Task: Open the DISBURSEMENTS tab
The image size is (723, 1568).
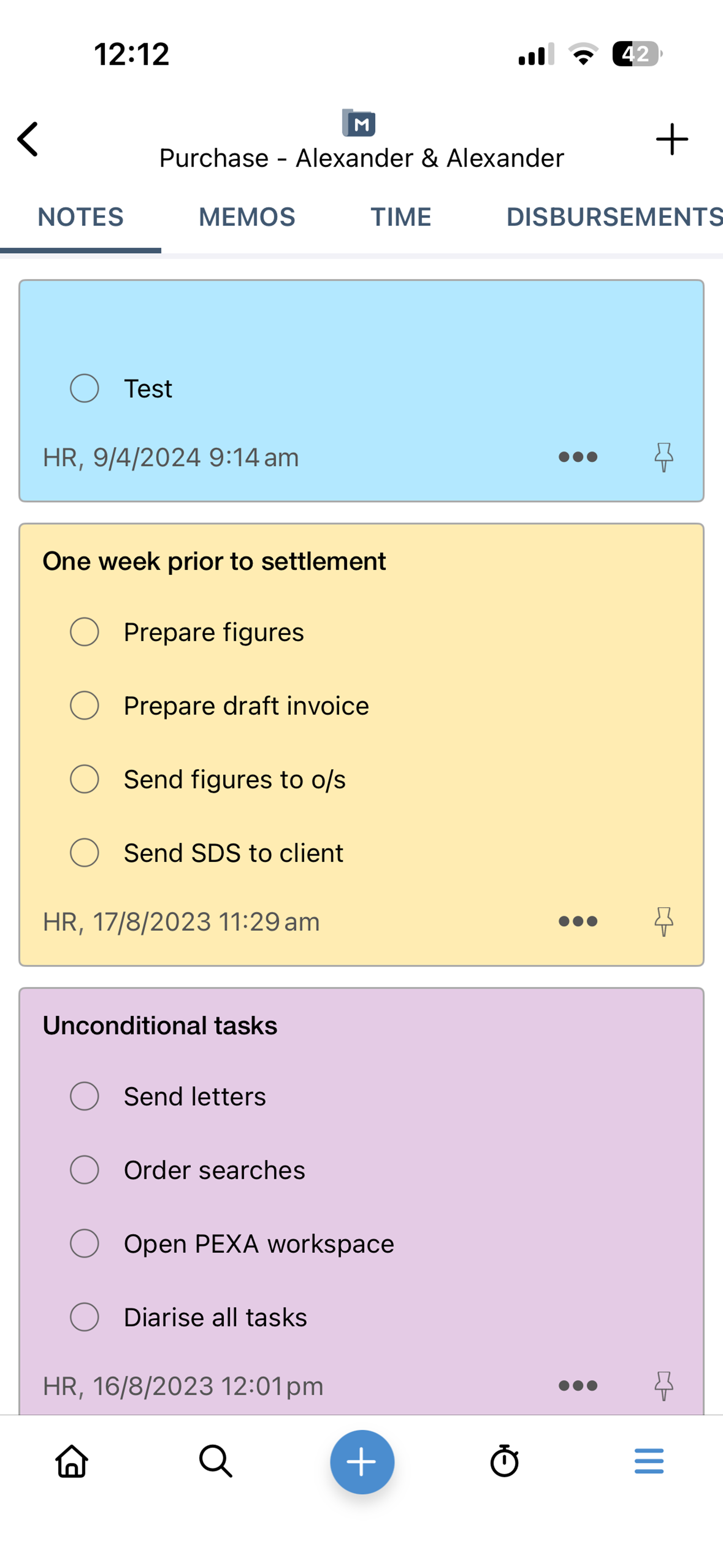Action: (x=613, y=217)
